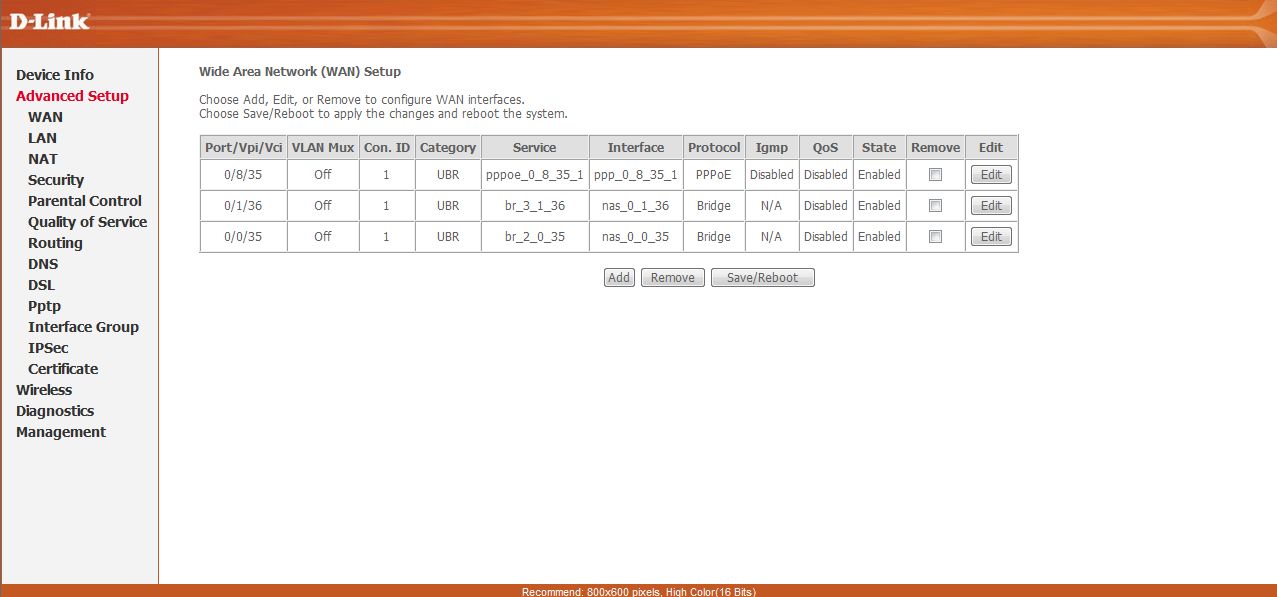Image resolution: width=1277 pixels, height=597 pixels.
Task: Collapse the Advanced Setup menu
Action: pos(72,96)
